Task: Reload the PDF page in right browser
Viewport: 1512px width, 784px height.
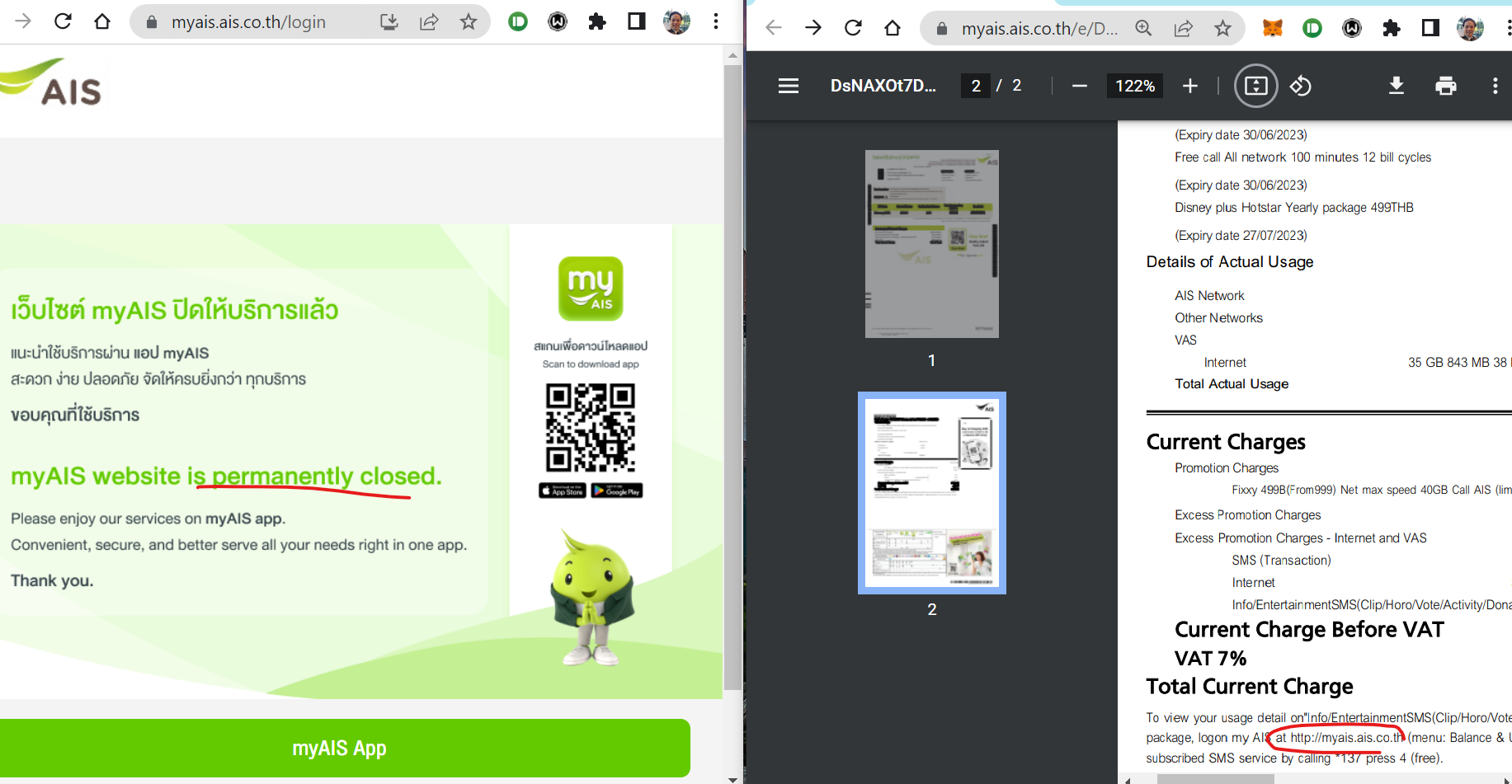Action: pyautogui.click(x=853, y=28)
